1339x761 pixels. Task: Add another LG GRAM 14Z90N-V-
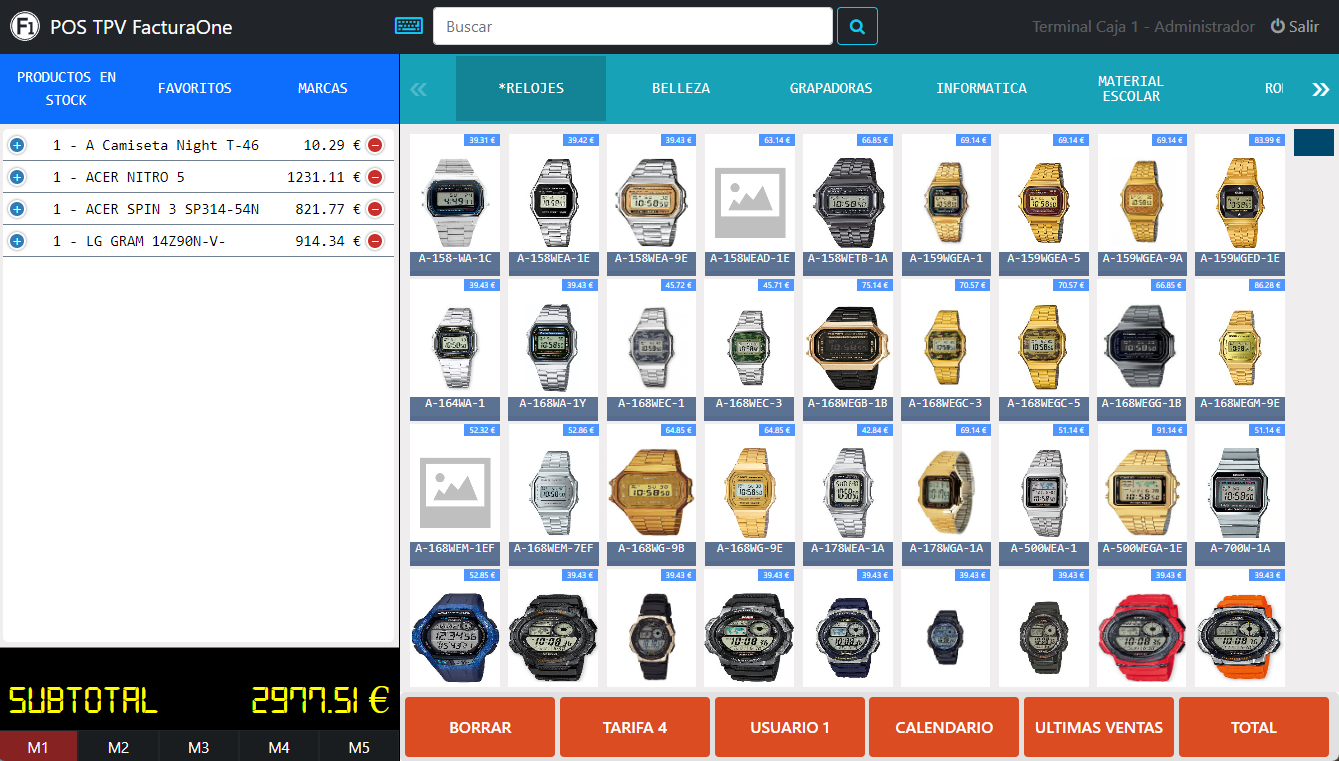[x=16, y=241]
